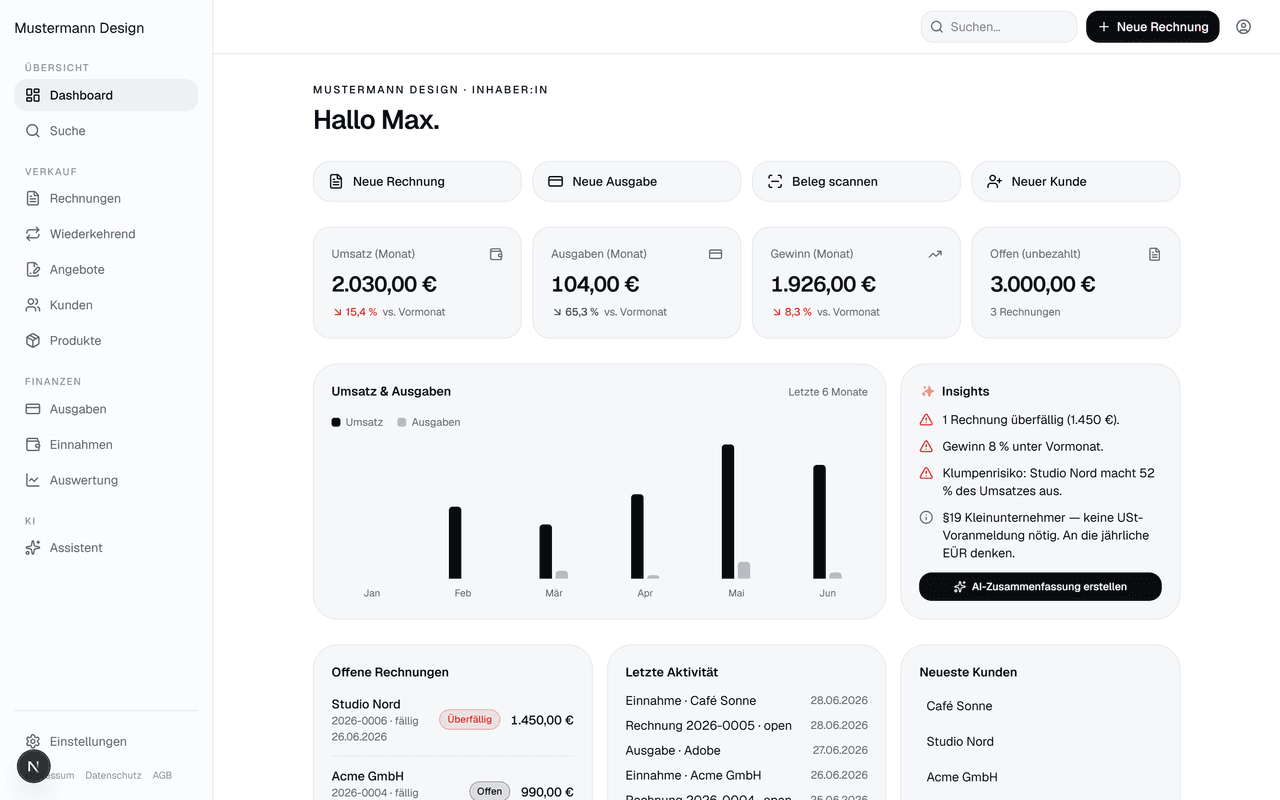Click the Suchen search field

(999, 27)
